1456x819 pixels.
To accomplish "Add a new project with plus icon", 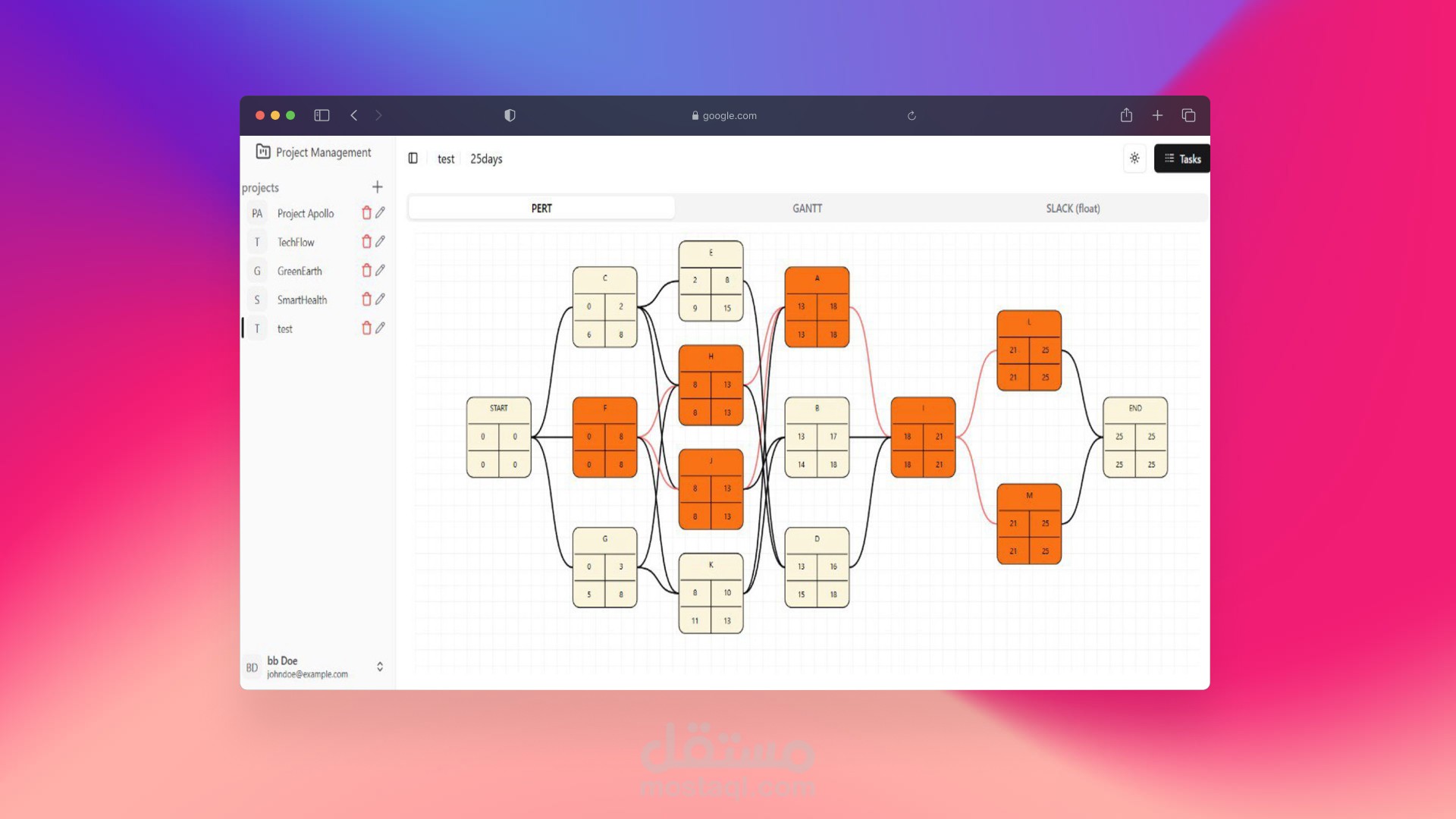I will [x=377, y=187].
